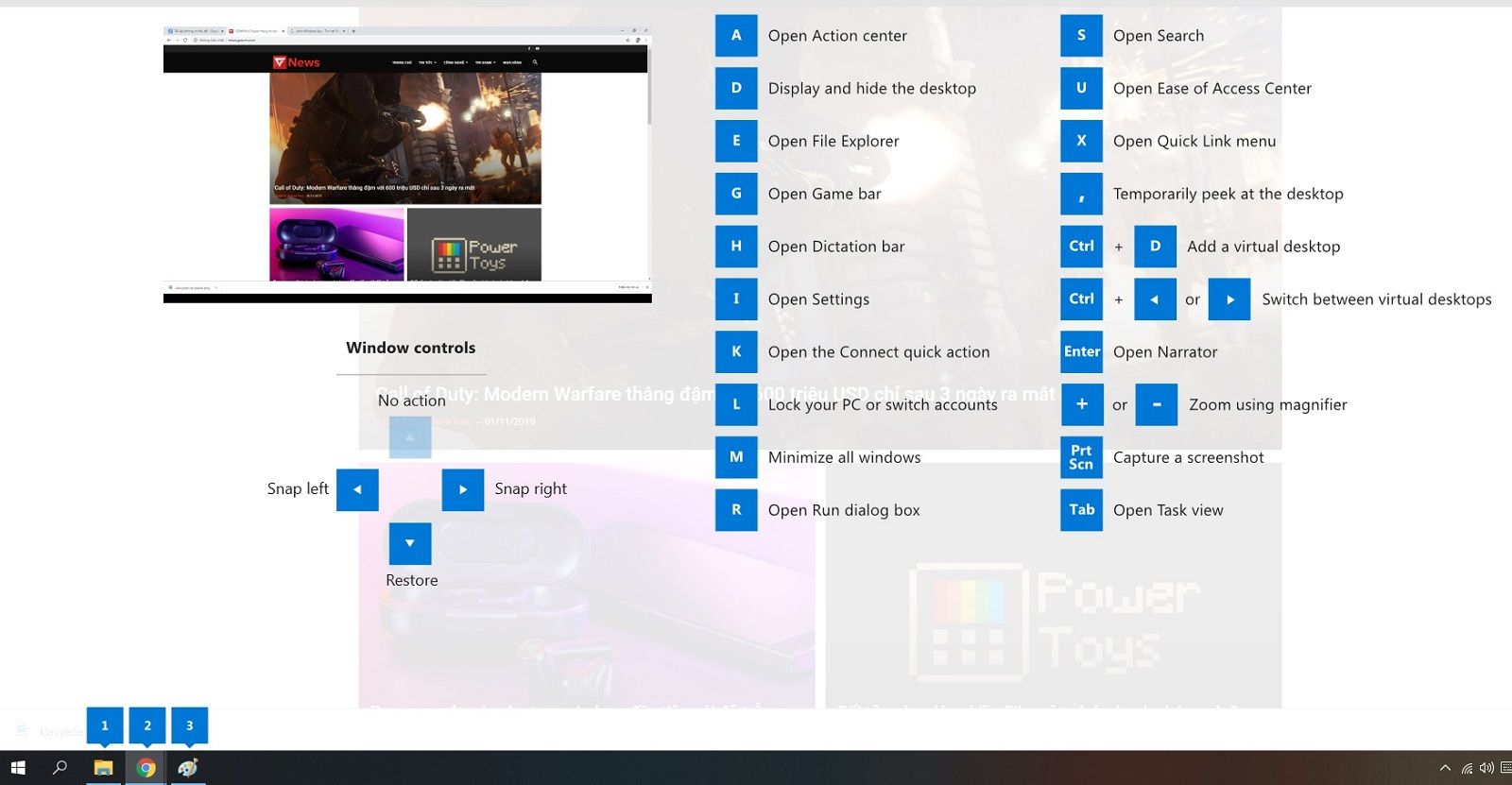This screenshot has width=1512, height=785.
Task: Click the 'Open Task view' label
Action: point(1168,510)
